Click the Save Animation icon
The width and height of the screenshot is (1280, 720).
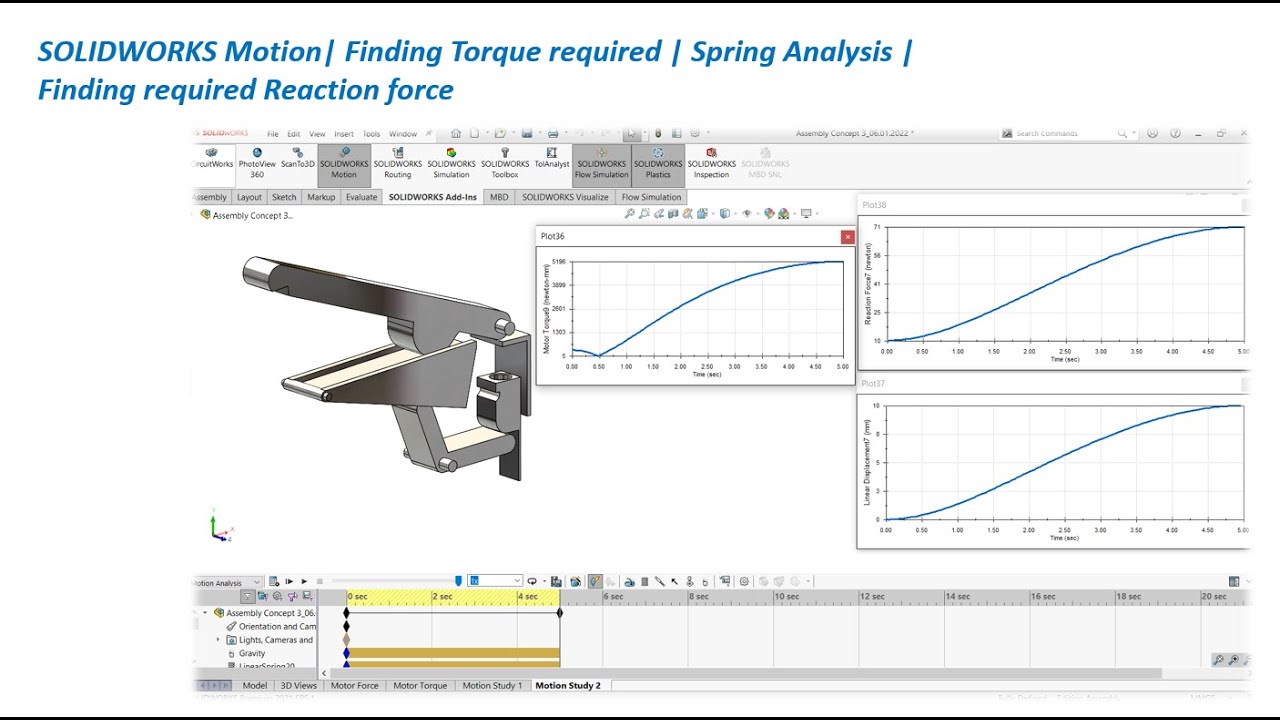(556, 581)
